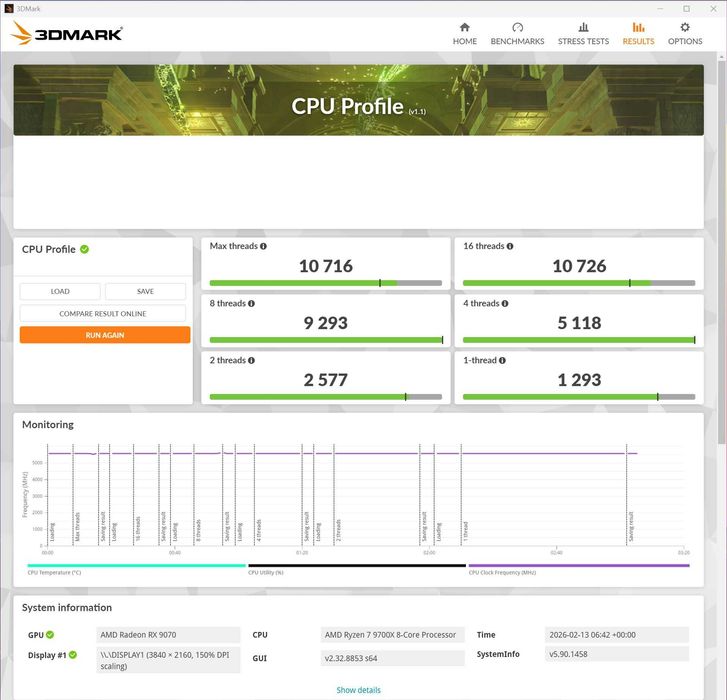Click the 2 threads score 2 577
This screenshot has width=727, height=700.
[325, 380]
